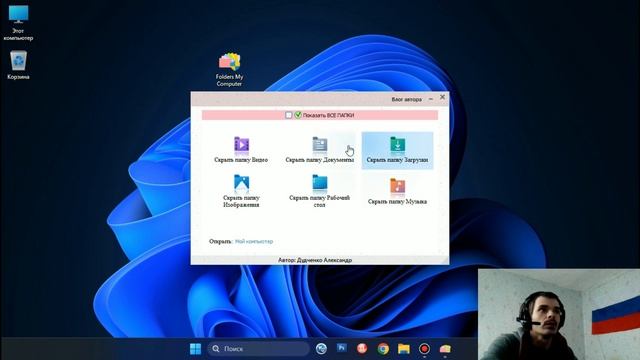Click the Скрыть папку Рабочий стол icon
The image size is (640, 360).
click(x=320, y=183)
